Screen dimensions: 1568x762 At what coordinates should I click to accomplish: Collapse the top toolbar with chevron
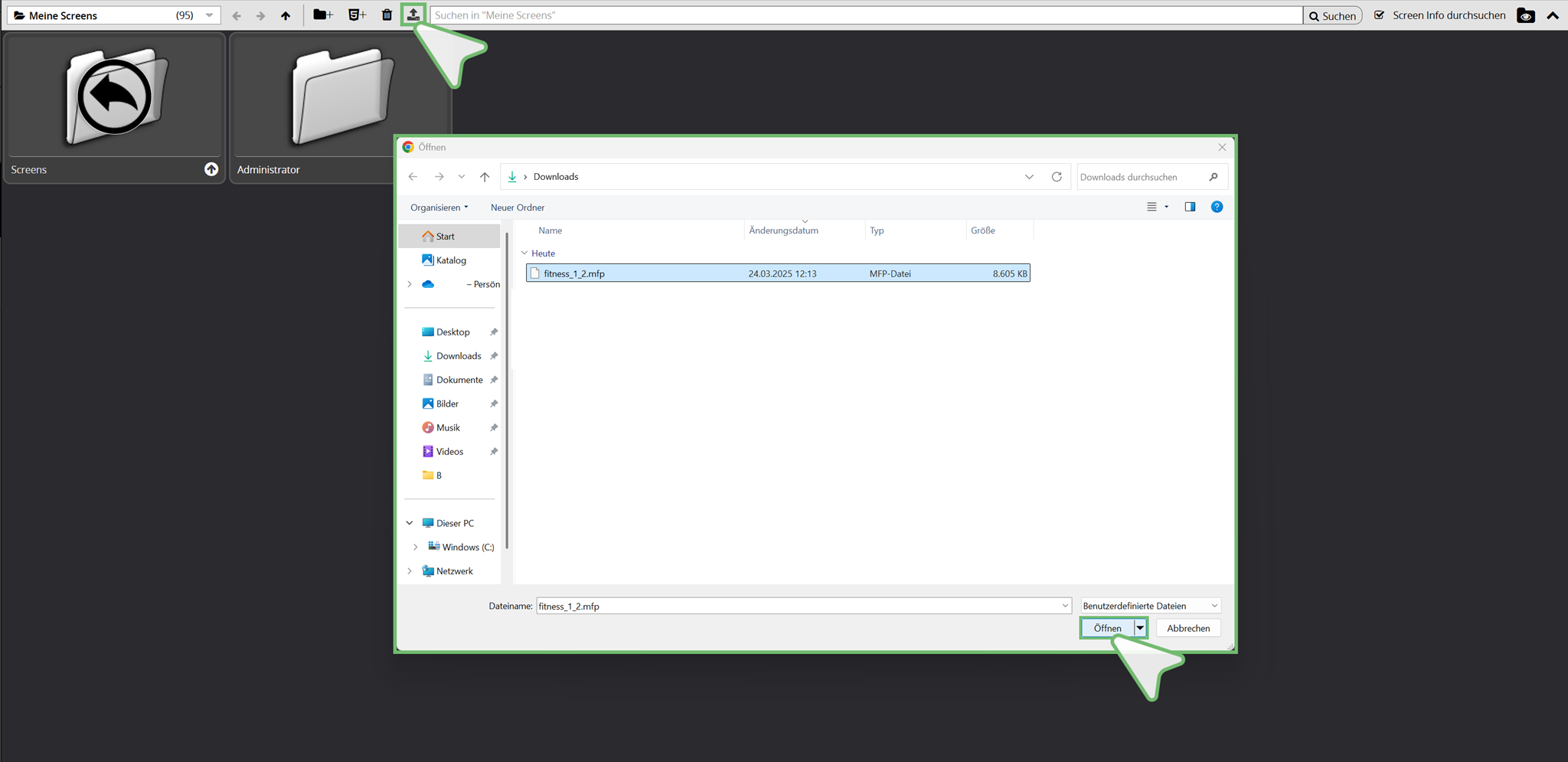tap(1553, 15)
